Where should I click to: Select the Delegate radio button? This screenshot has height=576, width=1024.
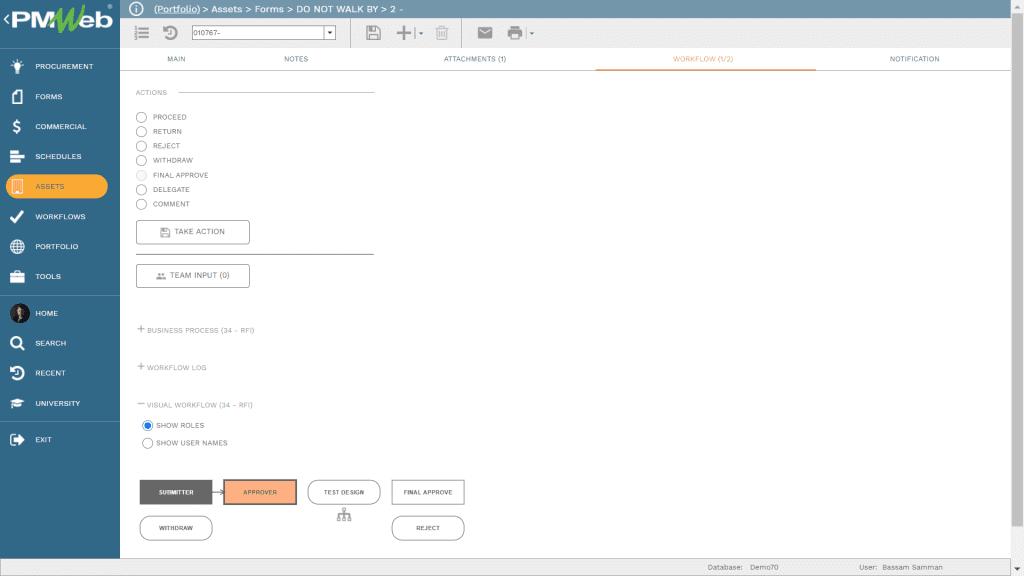click(142, 190)
